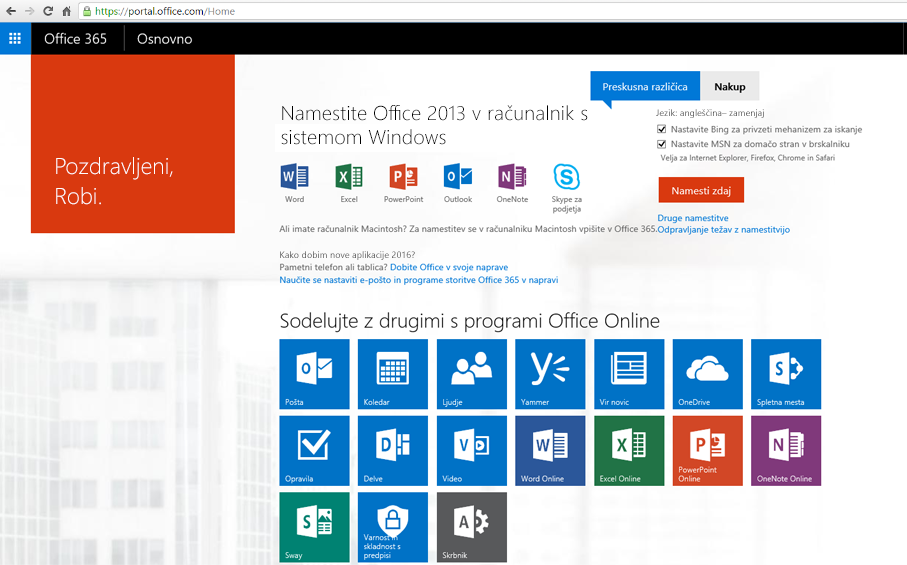Open the Sway tile
The image size is (907, 565).
314,527
